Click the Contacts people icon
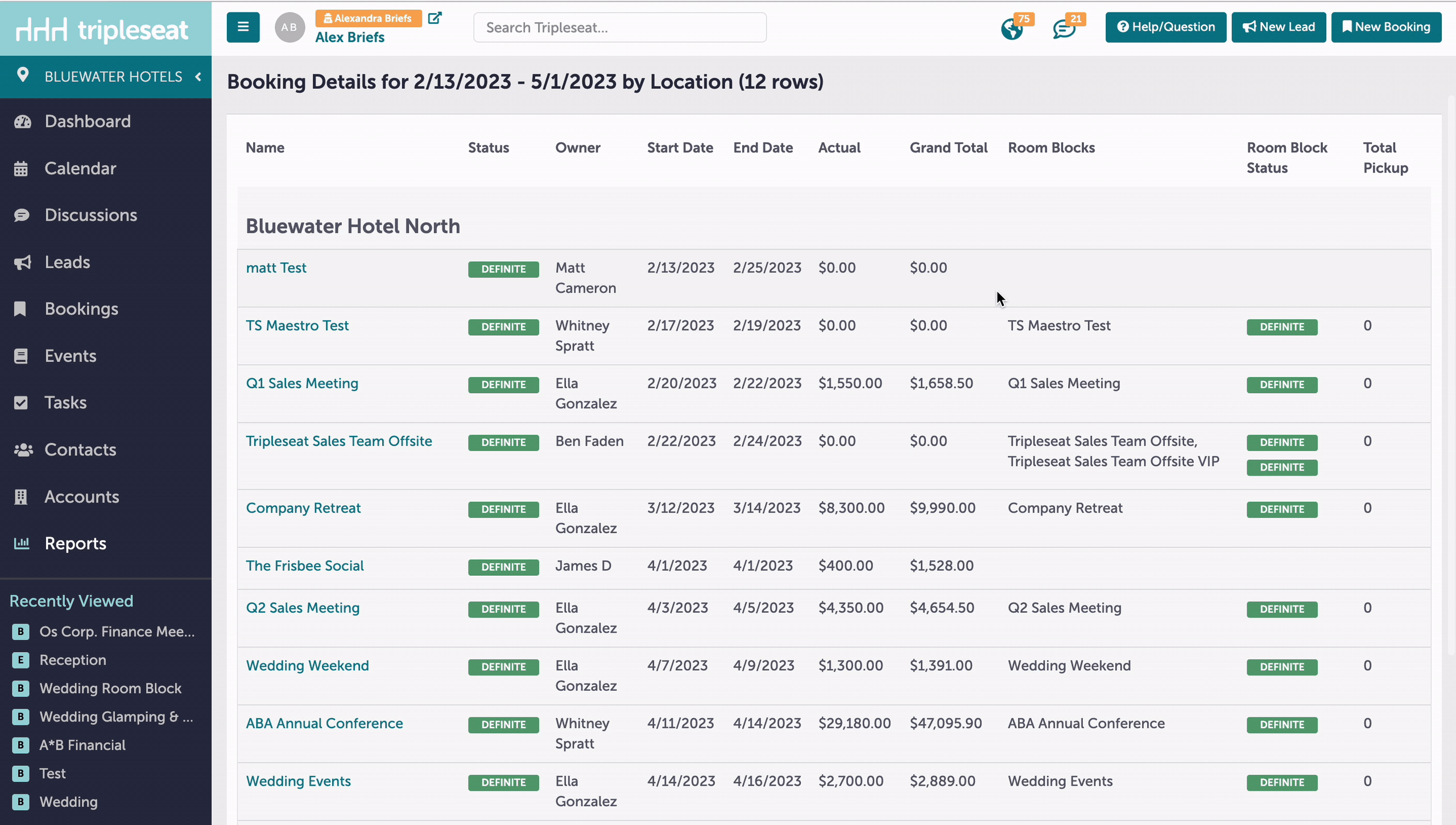This screenshot has height=825, width=1456. tap(23, 450)
